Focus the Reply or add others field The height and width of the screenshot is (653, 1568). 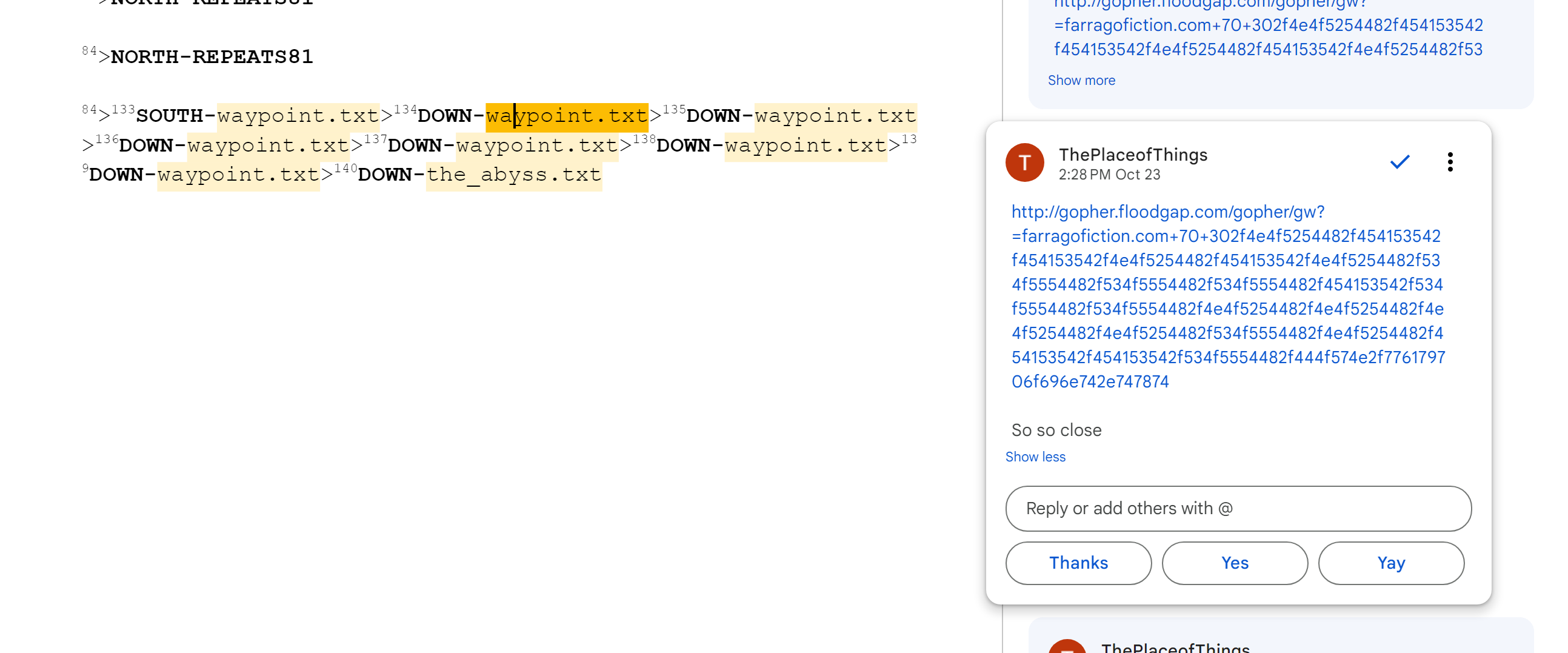point(1238,509)
